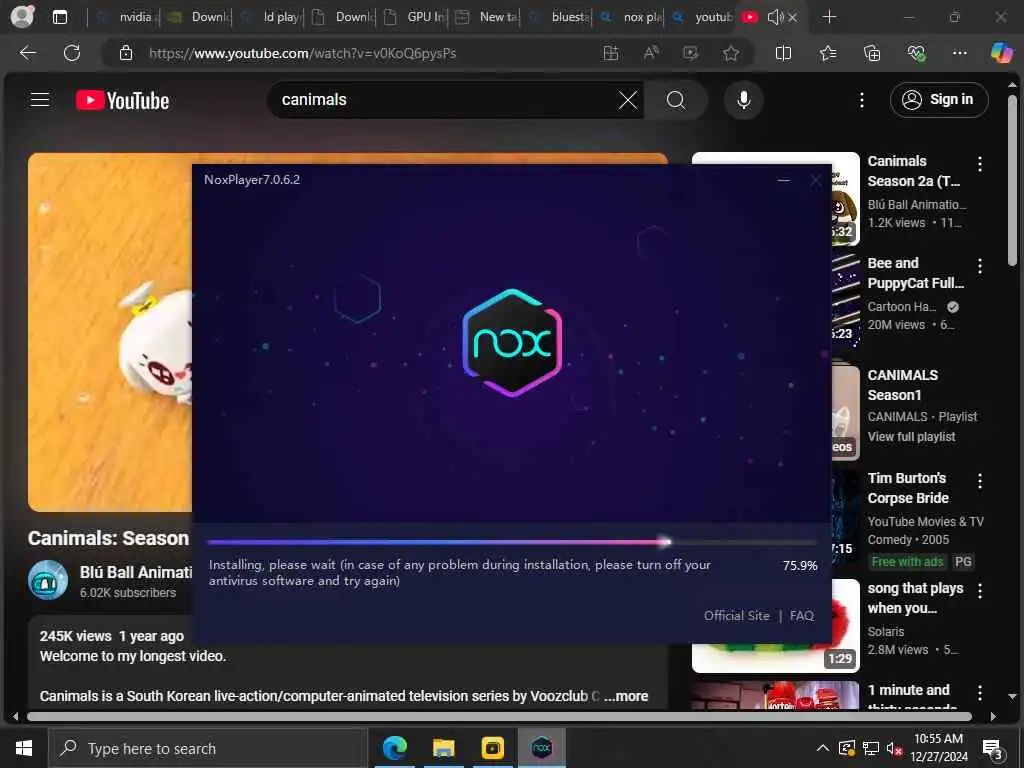This screenshot has width=1024, height=768.
Task: Show hidden system tray icons chevron
Action: (823, 748)
